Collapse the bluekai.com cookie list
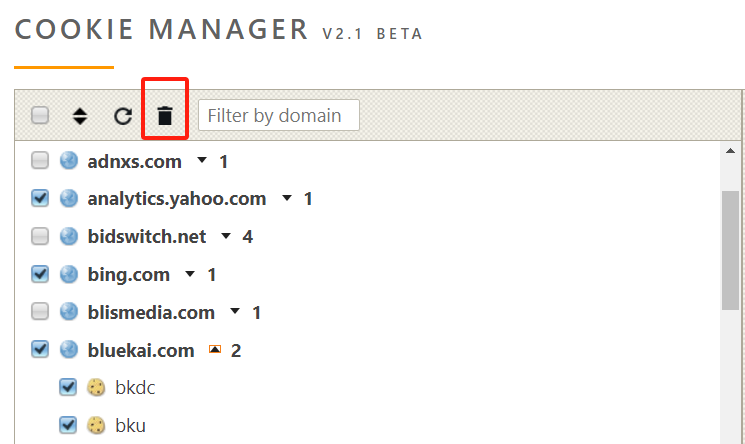The image size is (745, 444). pyautogui.click(x=214, y=350)
